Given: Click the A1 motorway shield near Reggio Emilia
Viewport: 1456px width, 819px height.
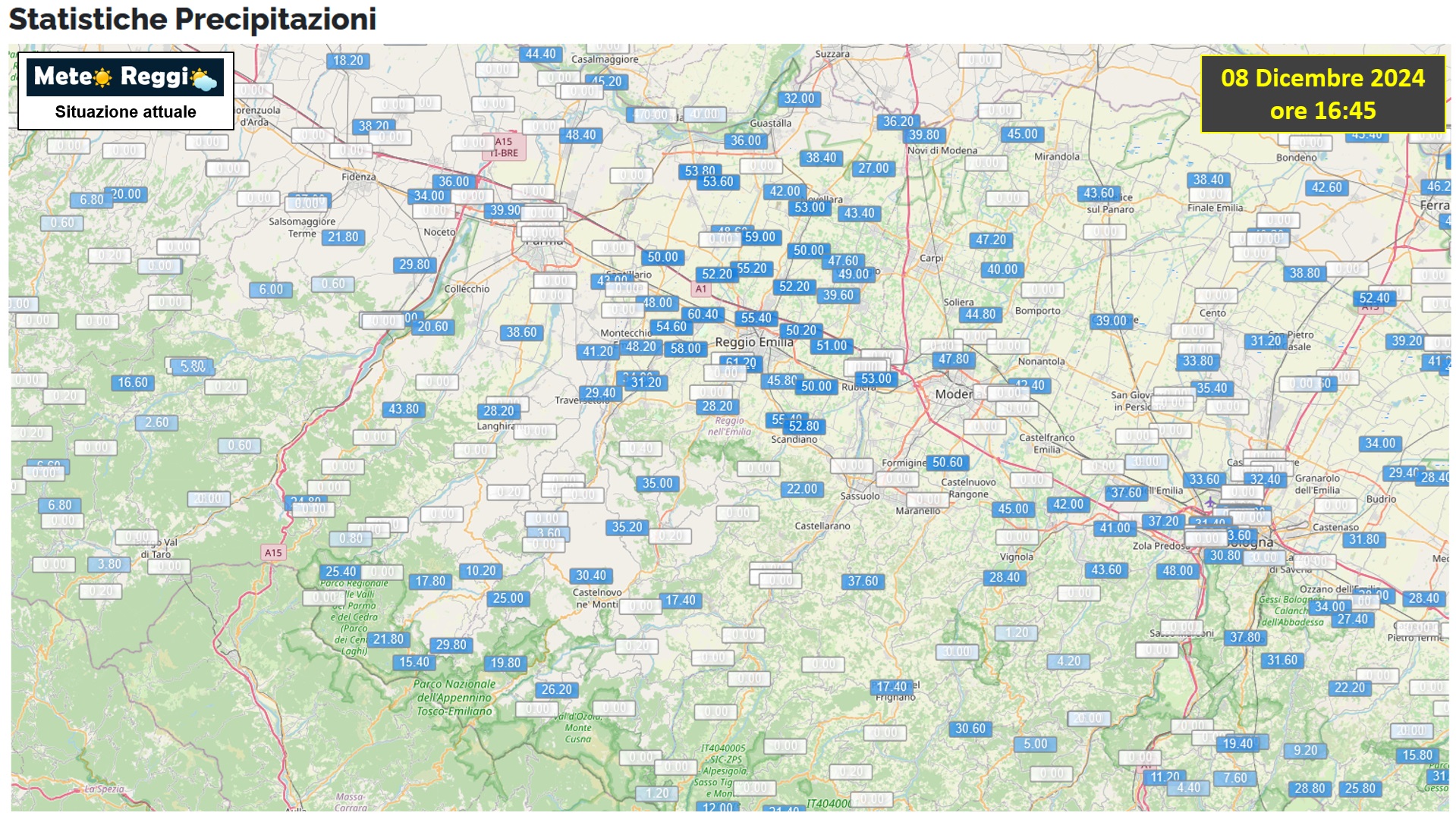Looking at the screenshot, I should [701, 289].
